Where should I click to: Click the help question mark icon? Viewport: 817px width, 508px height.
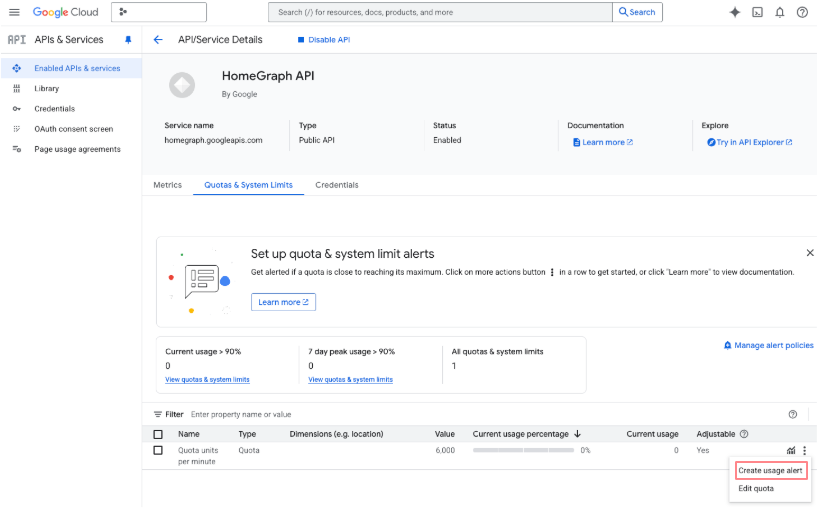pos(802,12)
